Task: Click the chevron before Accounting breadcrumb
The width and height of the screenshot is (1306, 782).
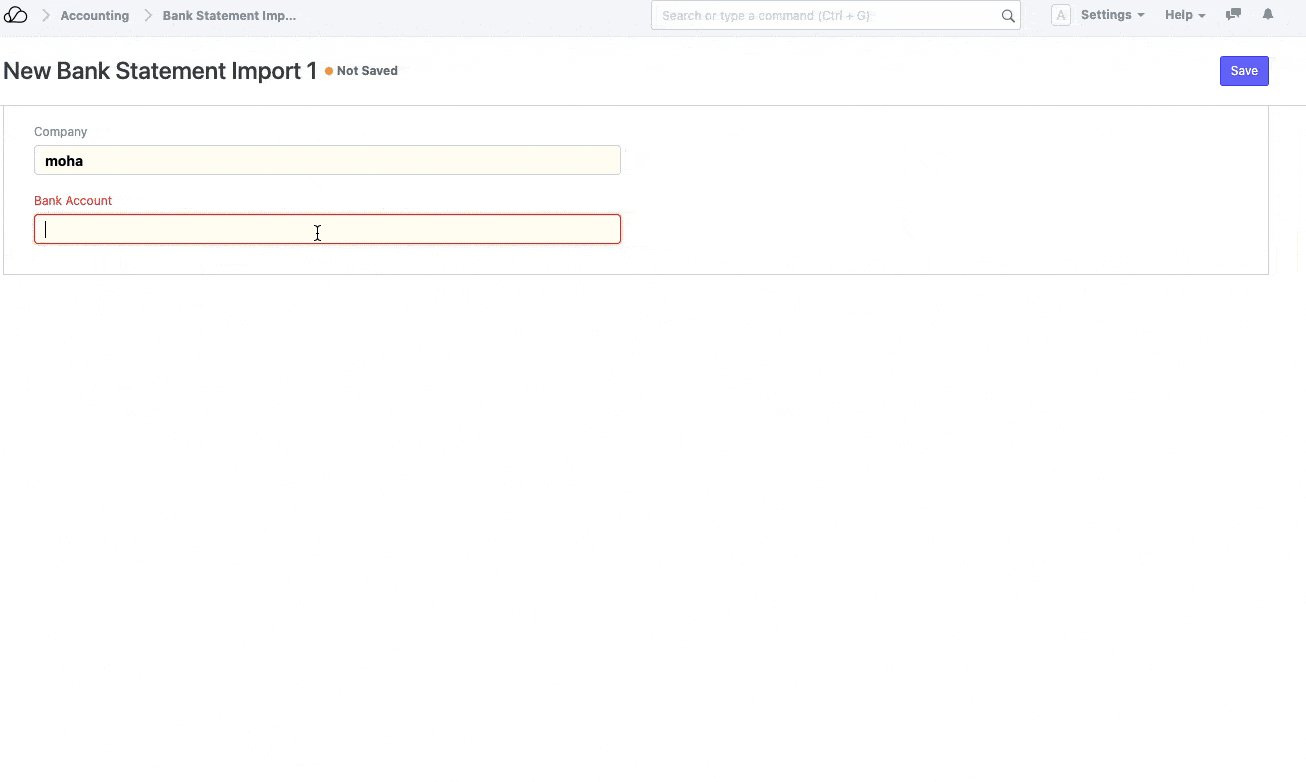Action: point(45,15)
